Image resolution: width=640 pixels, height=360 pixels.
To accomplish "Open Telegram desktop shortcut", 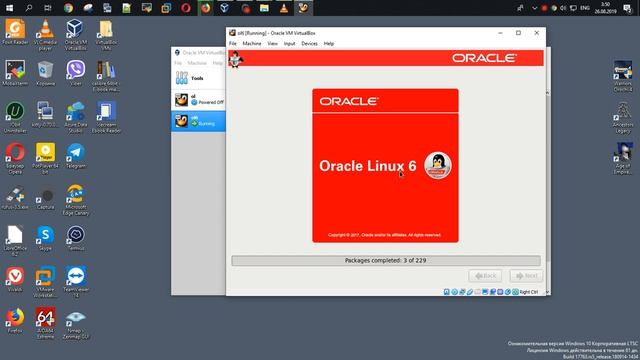I will [76, 156].
